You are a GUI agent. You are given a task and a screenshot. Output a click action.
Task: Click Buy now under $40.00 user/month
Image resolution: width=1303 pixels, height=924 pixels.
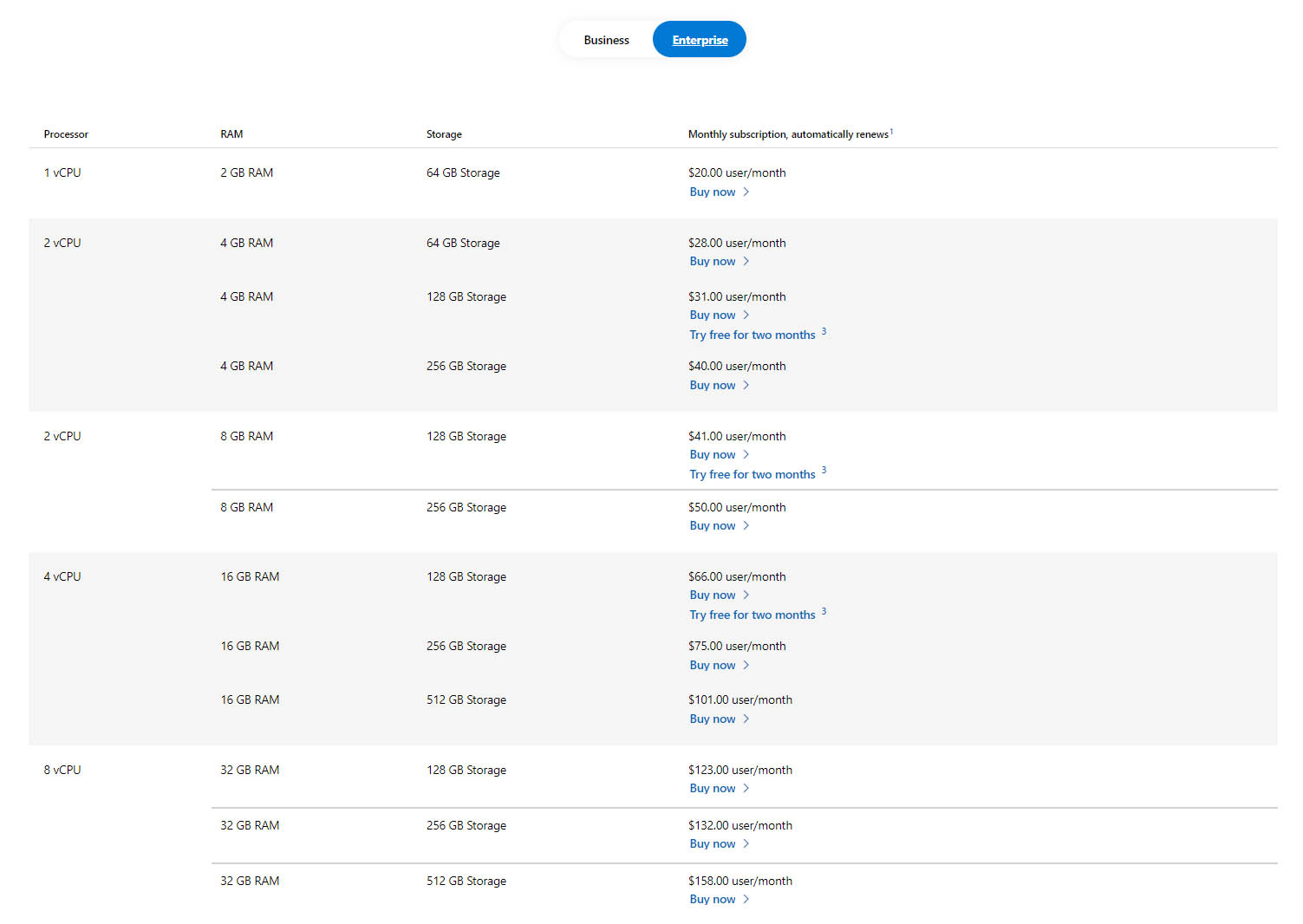point(713,385)
